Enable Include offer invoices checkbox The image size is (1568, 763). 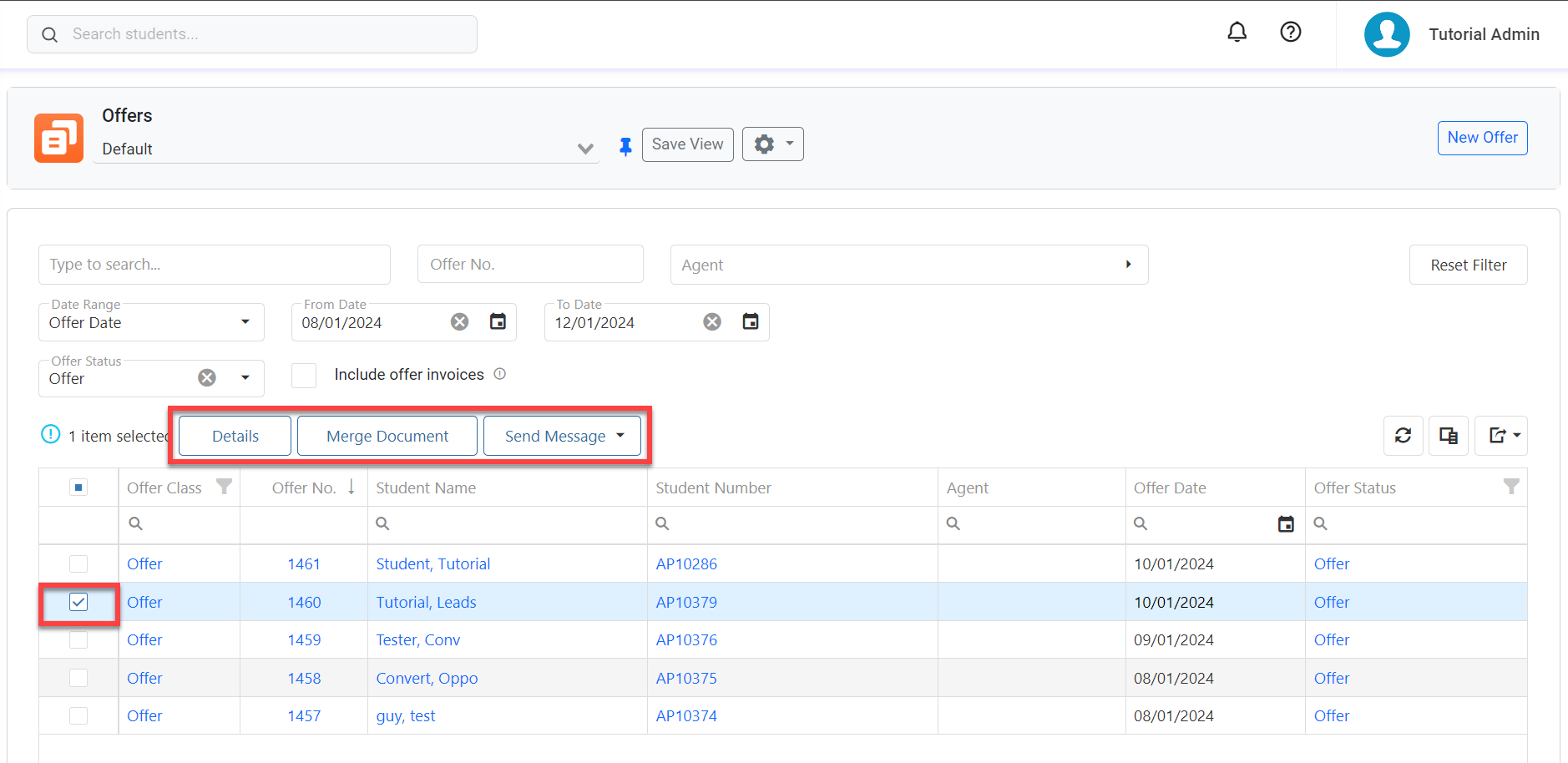304,376
